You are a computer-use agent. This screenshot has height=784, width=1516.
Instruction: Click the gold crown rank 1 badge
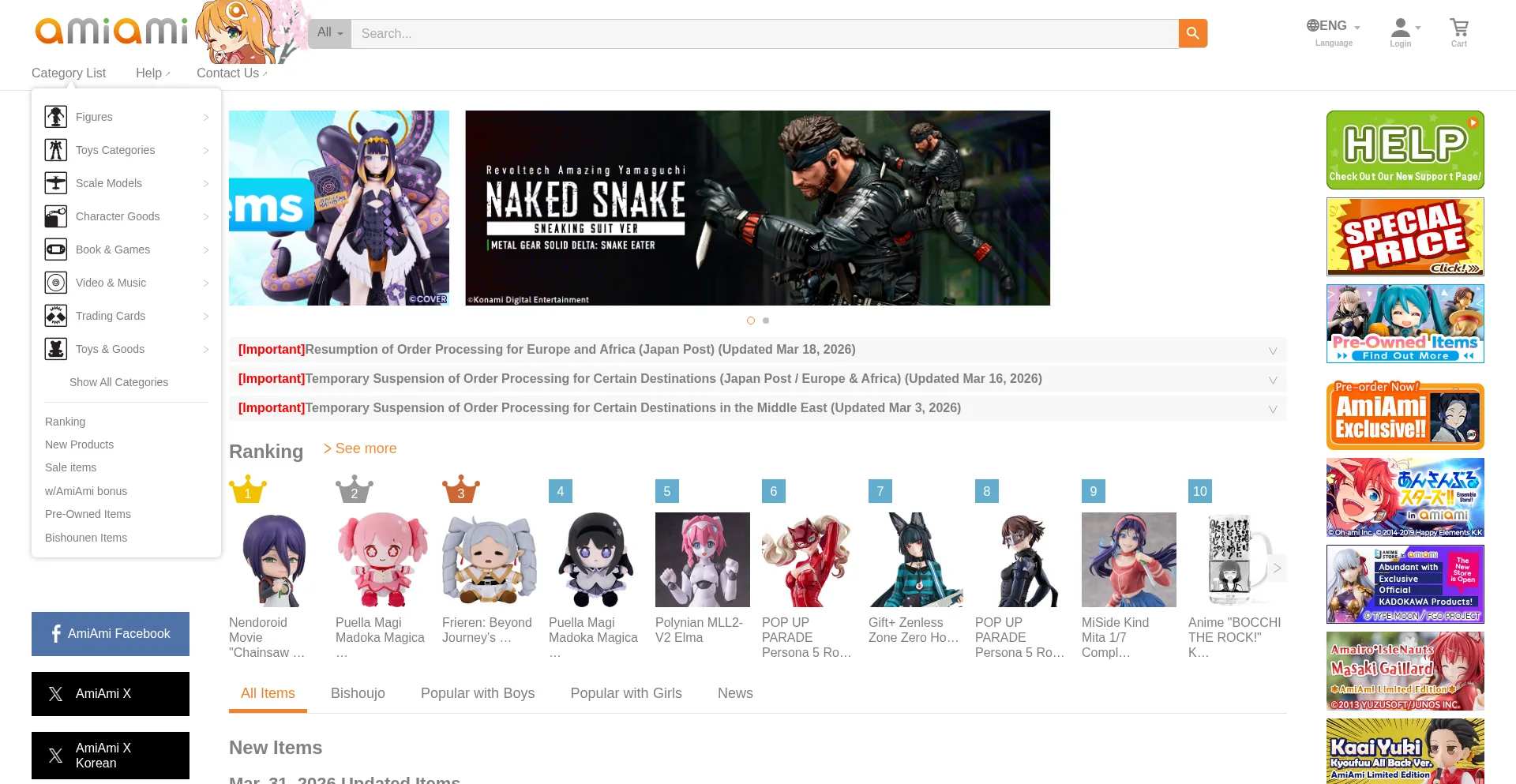248,490
